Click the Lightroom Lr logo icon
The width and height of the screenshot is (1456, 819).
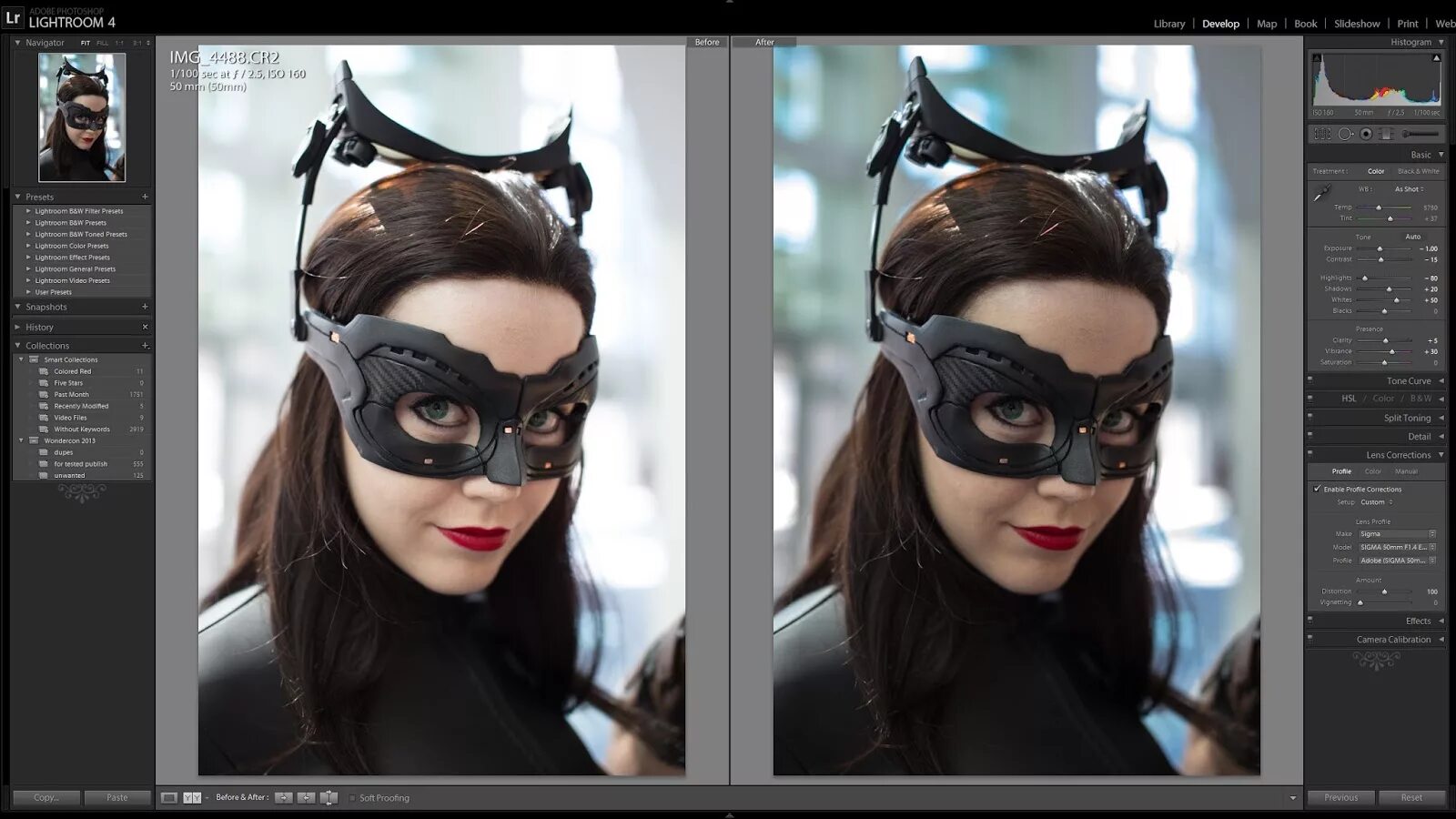(13, 17)
